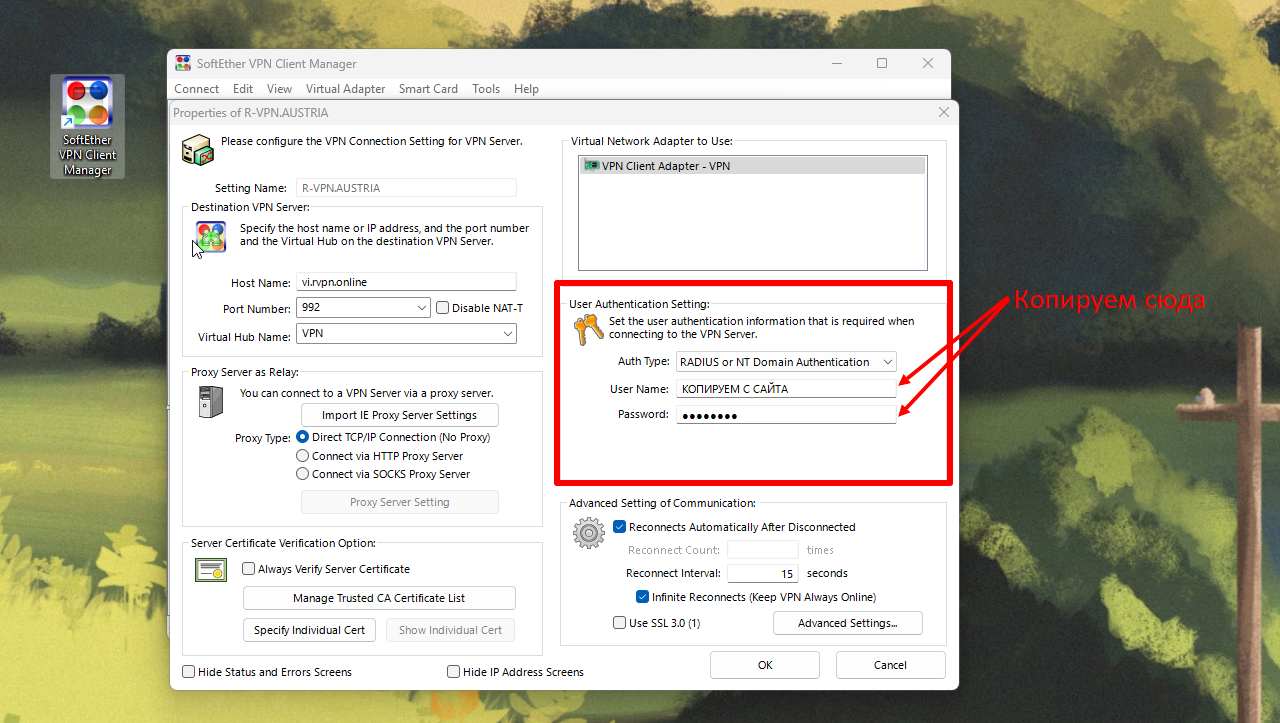The image size is (1280, 723).
Task: Click the Advanced Settings button
Action: click(847, 623)
